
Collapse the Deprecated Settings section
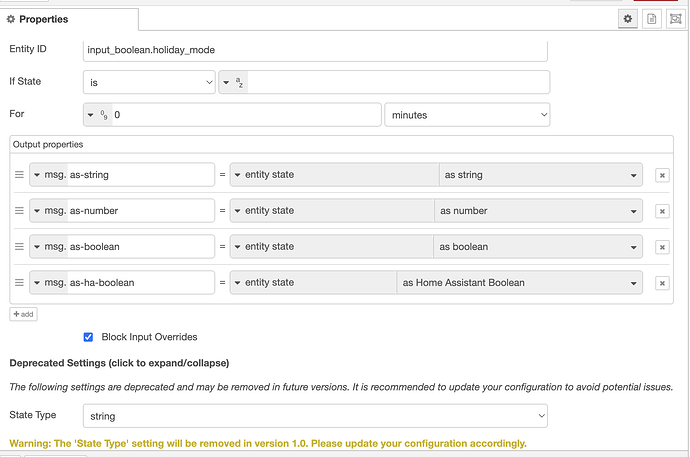(x=119, y=363)
